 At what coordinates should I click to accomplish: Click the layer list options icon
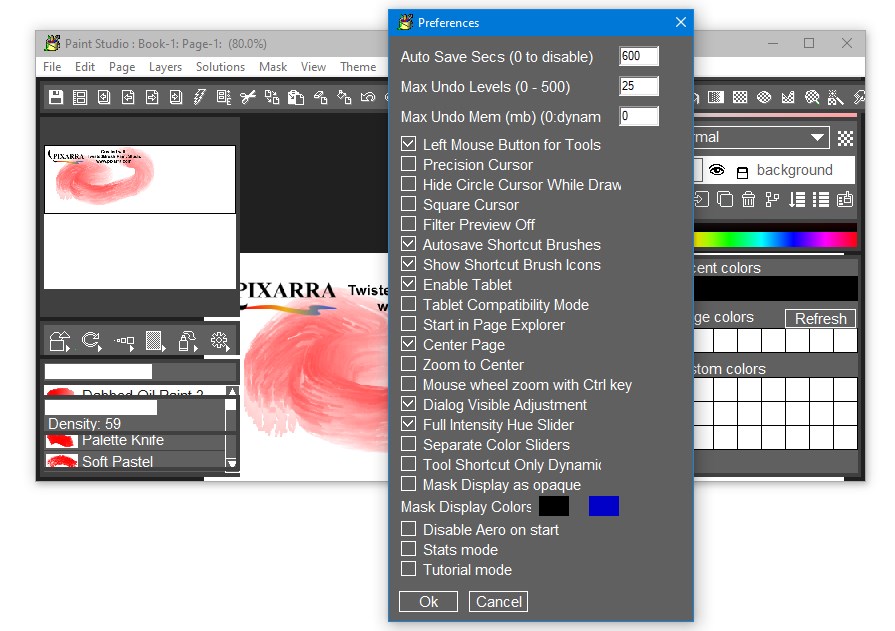(x=821, y=199)
